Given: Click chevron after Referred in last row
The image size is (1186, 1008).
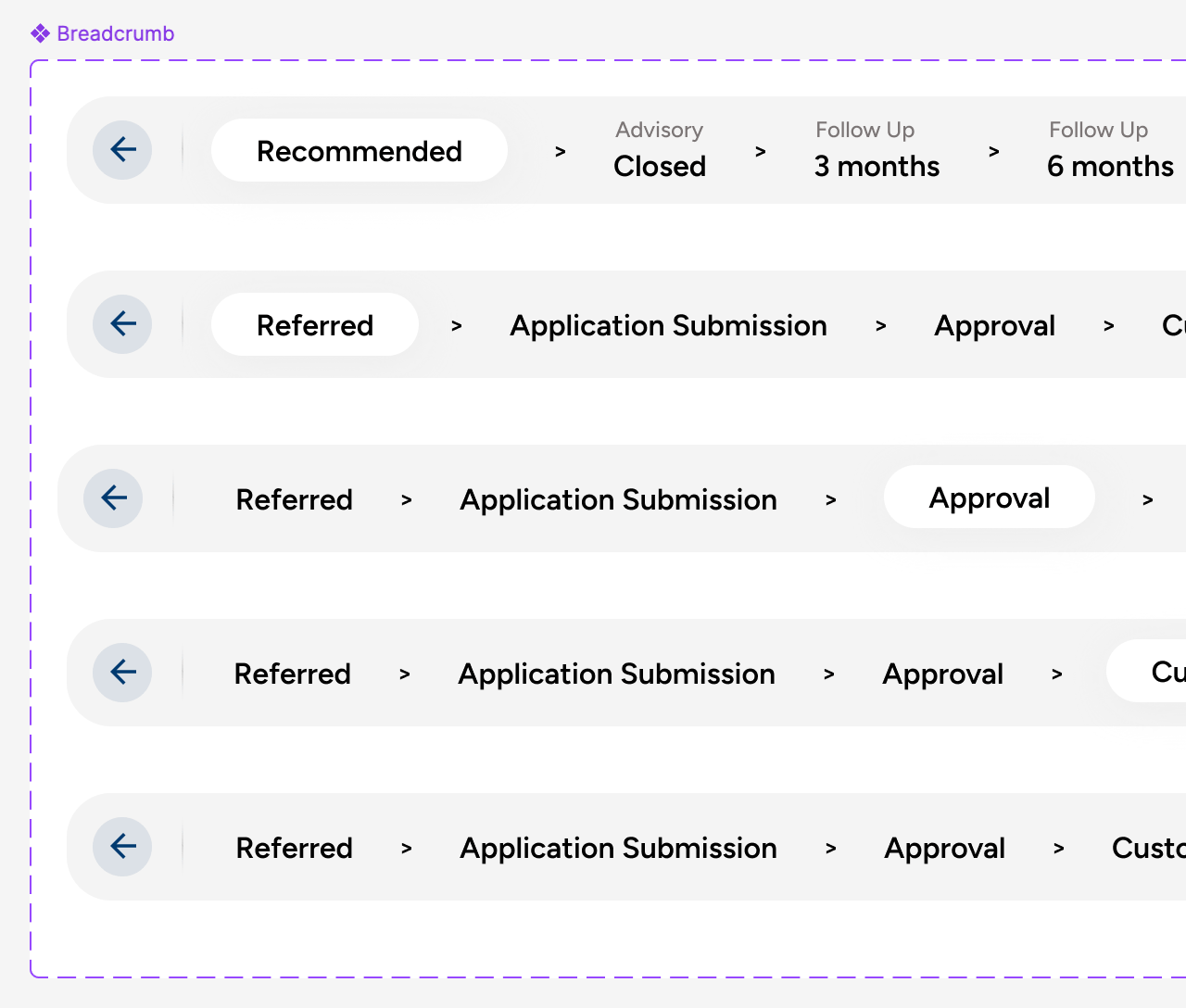Looking at the screenshot, I should point(407,848).
